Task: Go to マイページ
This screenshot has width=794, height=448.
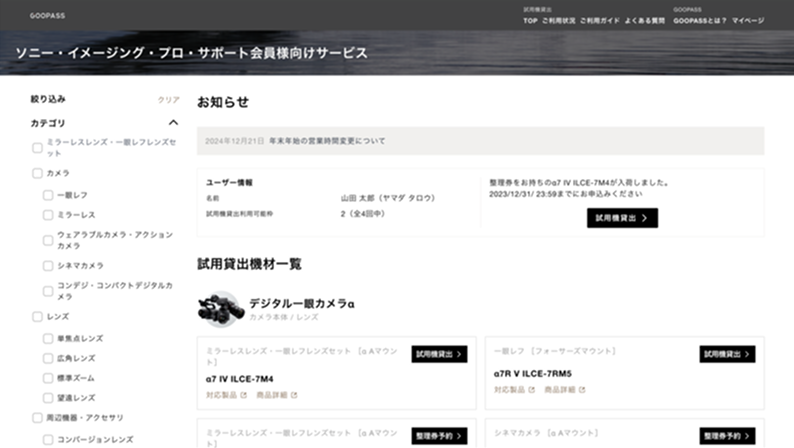Action: click(x=748, y=21)
